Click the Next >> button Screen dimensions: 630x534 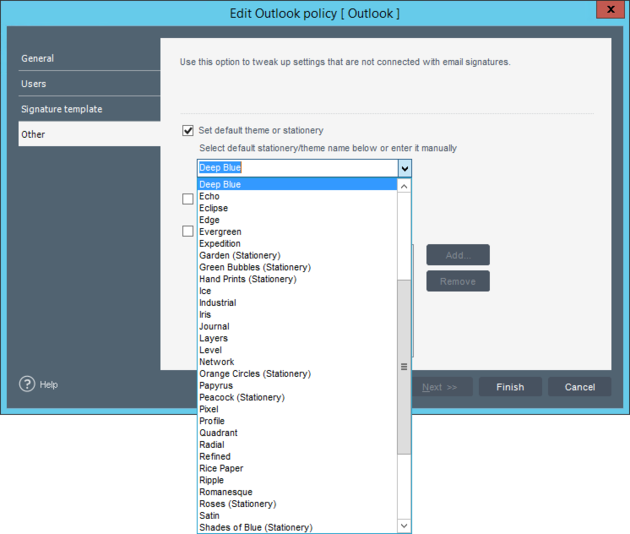point(440,387)
